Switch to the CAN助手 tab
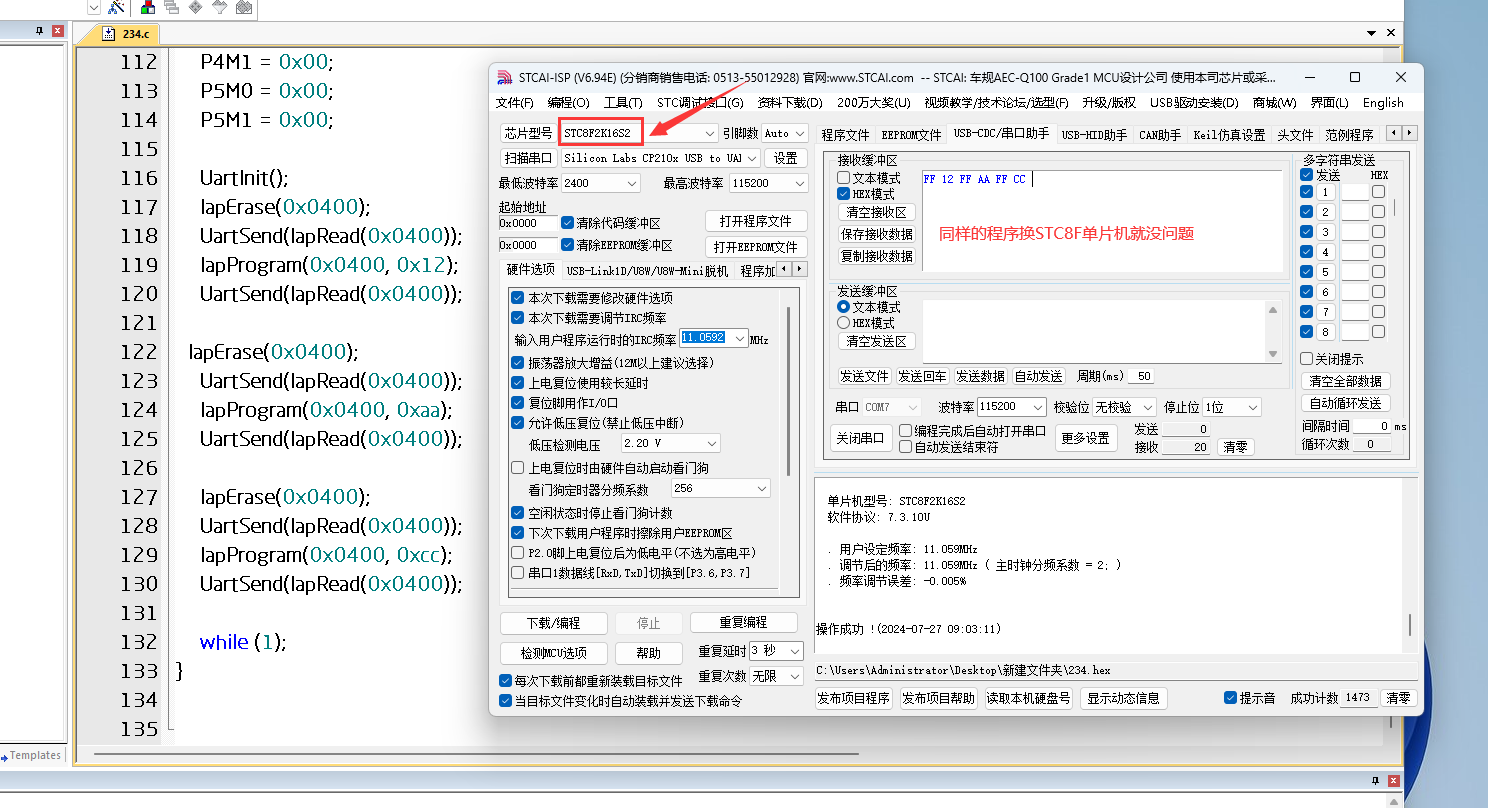 click(x=1160, y=135)
